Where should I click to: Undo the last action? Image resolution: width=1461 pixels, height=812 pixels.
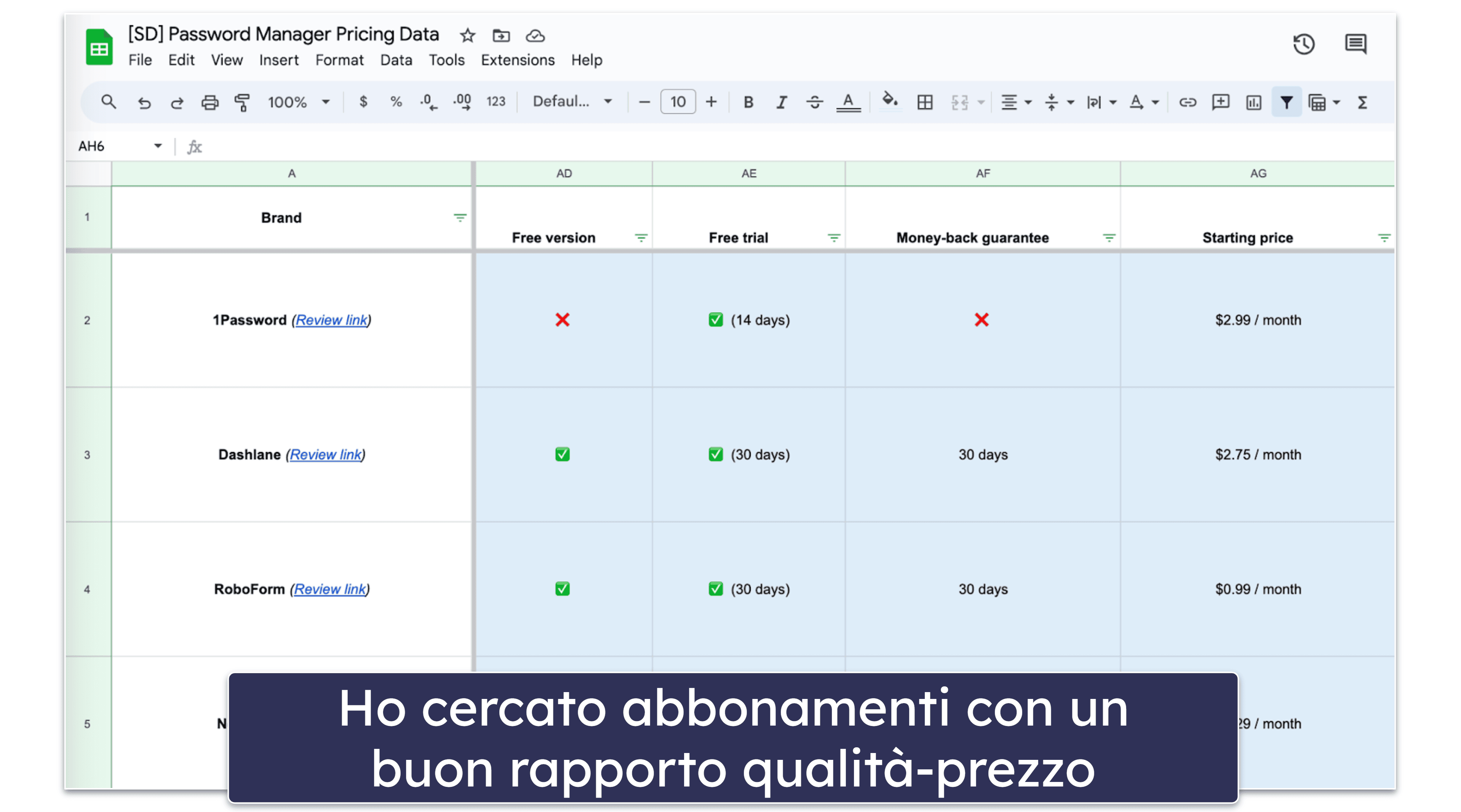pyautogui.click(x=144, y=103)
